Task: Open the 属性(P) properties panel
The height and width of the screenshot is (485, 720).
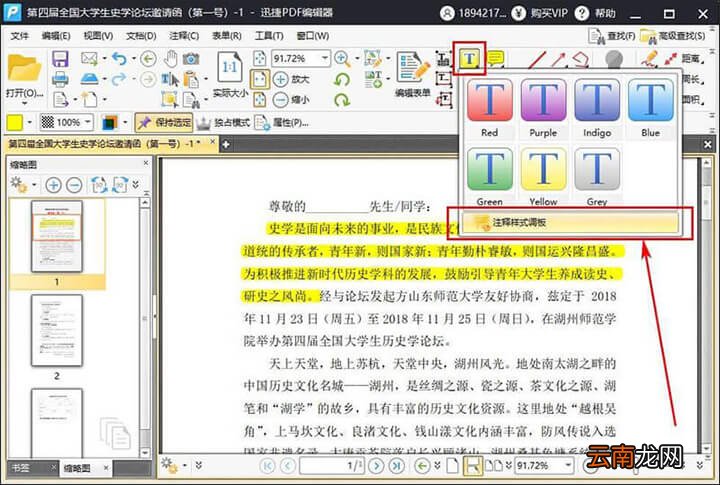Action: 282,122
